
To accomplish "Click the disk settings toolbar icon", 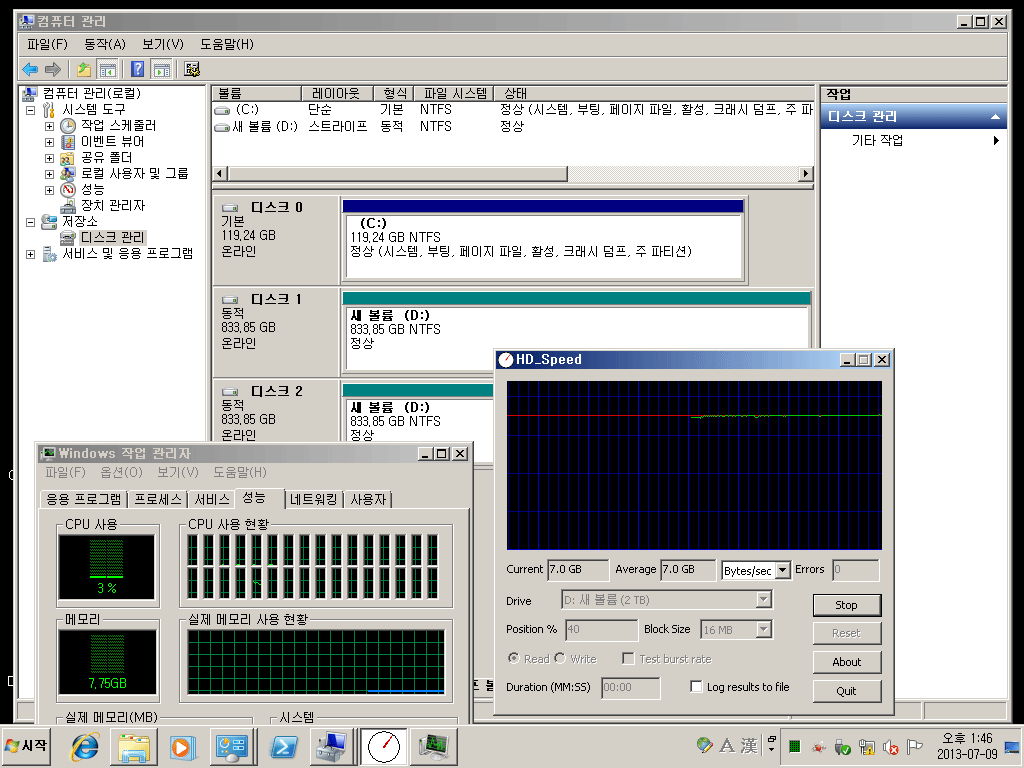I will coord(191,69).
